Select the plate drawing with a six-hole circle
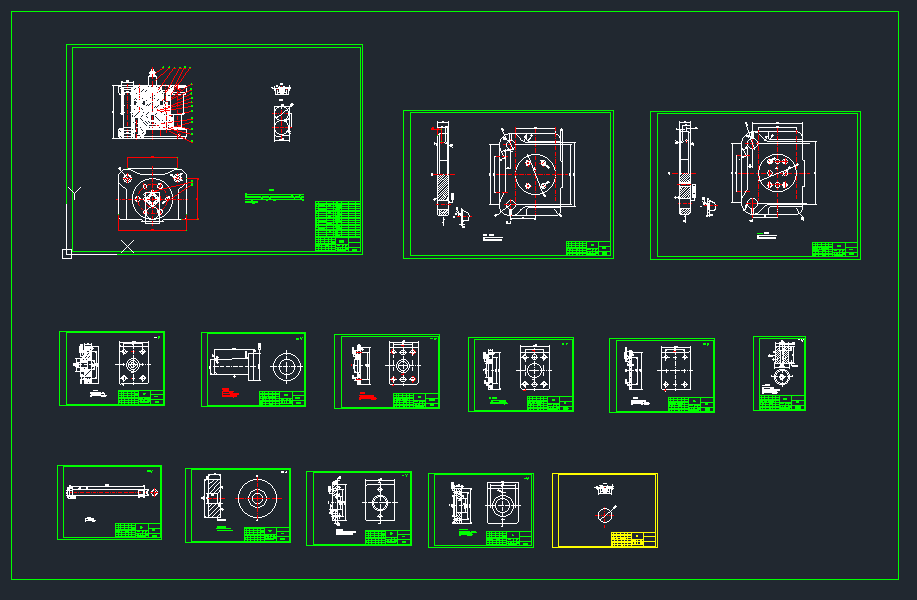This screenshot has width=917, height=600. [755, 185]
